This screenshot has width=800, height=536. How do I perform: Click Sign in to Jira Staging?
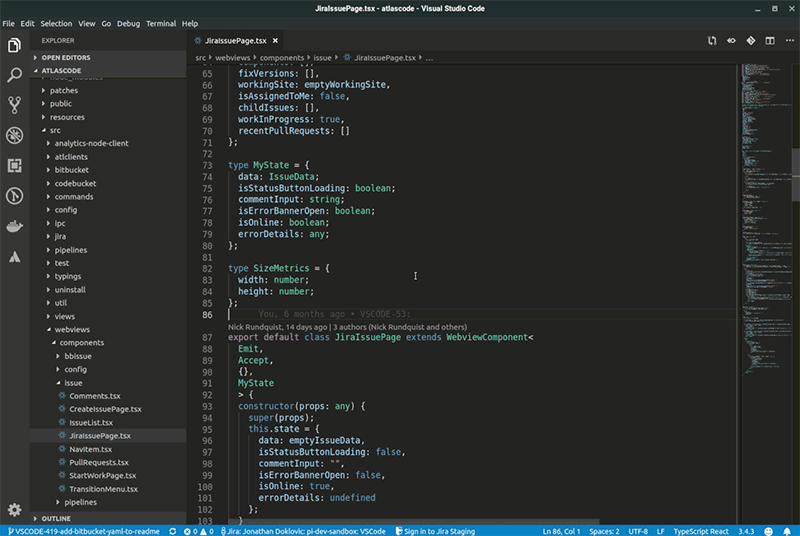coord(435,531)
